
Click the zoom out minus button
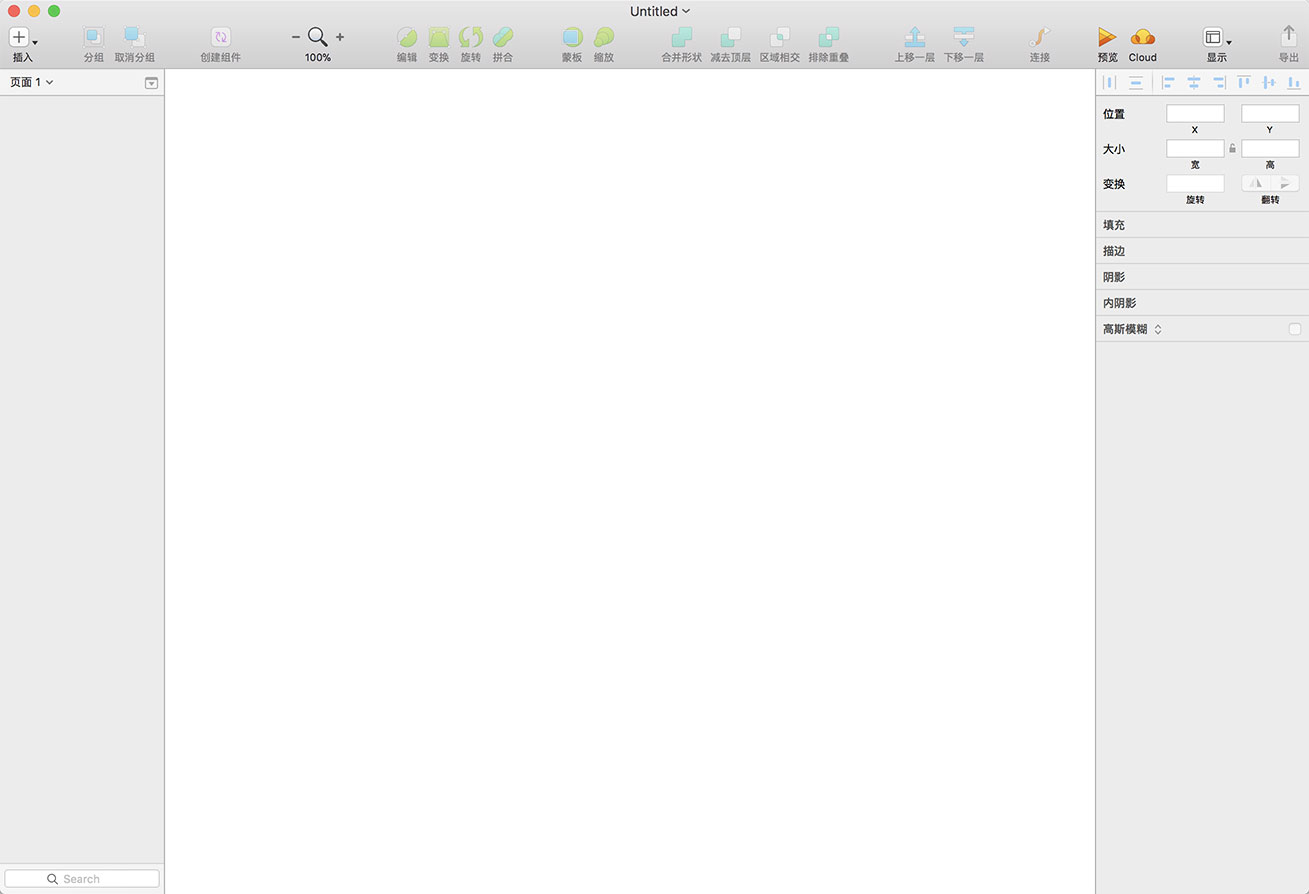click(295, 37)
